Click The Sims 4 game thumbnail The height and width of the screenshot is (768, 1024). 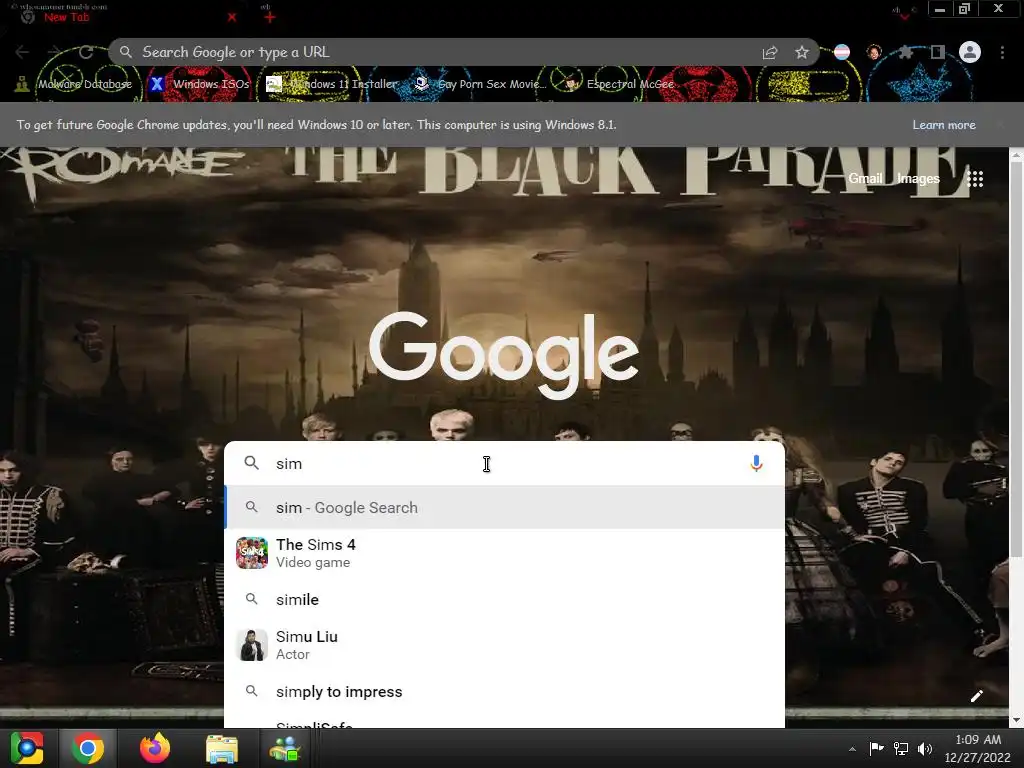252,553
